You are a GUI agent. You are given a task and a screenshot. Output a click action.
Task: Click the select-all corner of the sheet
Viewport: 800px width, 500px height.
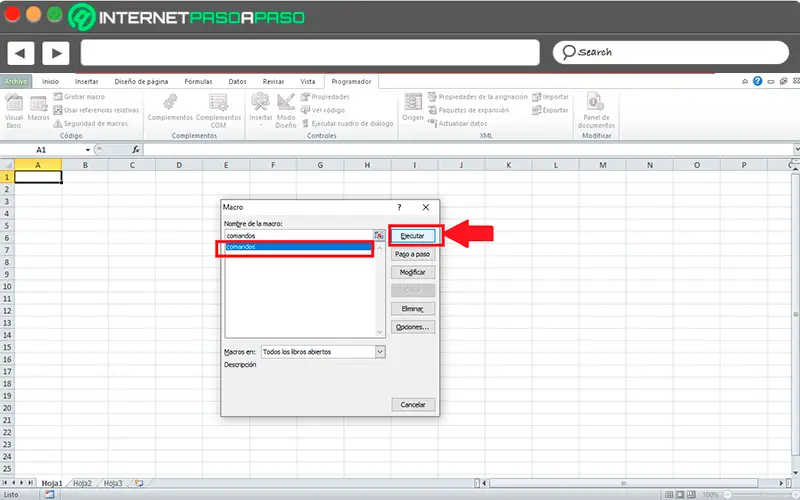point(7,165)
